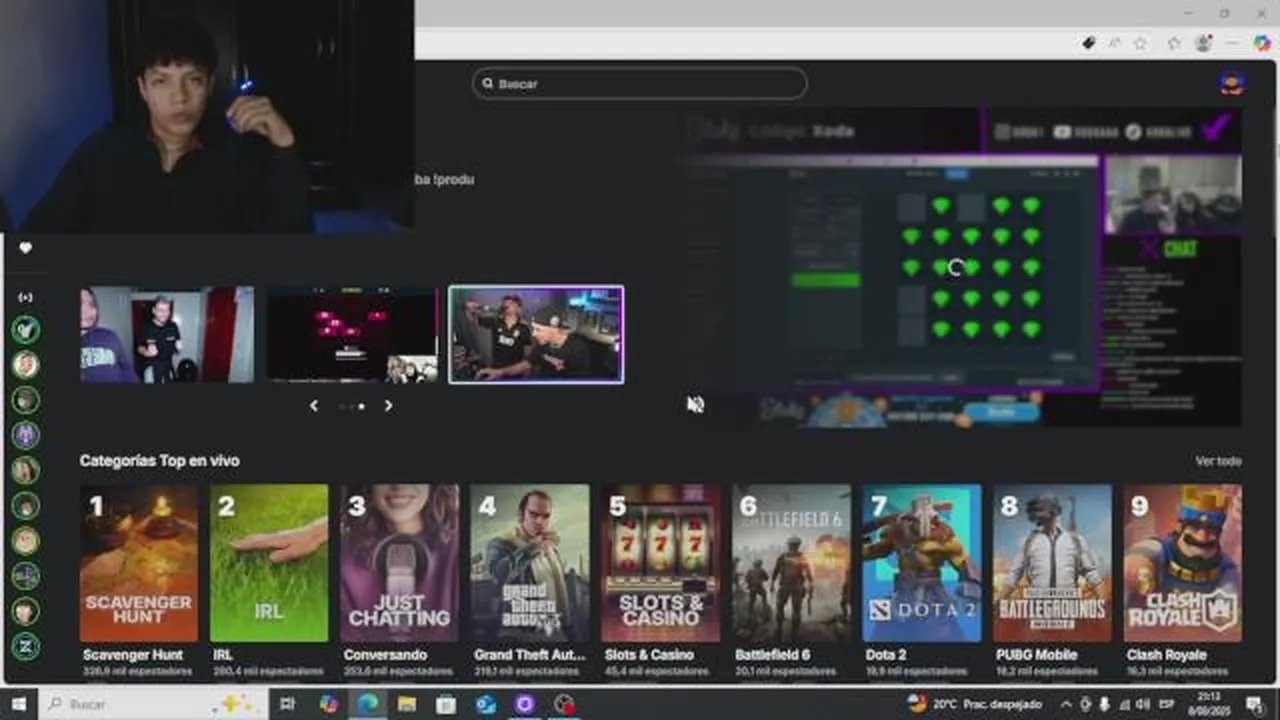The height and width of the screenshot is (720, 1280).
Task: Select the first featured stream thumbnail
Action: [x=167, y=335]
